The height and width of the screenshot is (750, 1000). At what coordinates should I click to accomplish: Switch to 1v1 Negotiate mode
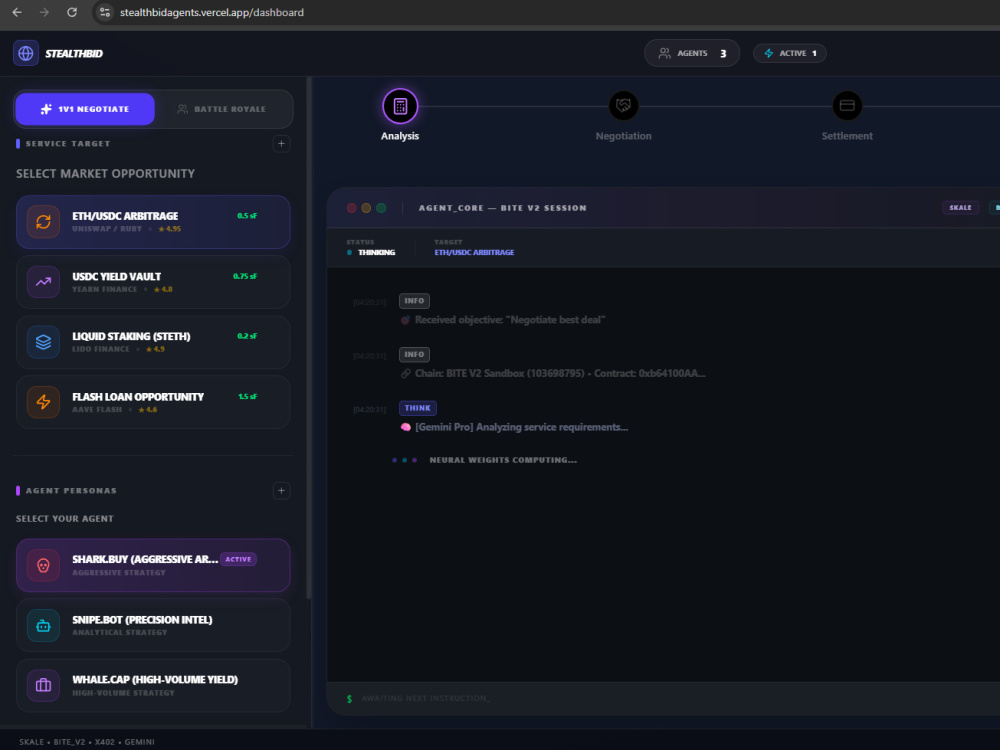pyautogui.click(x=85, y=109)
